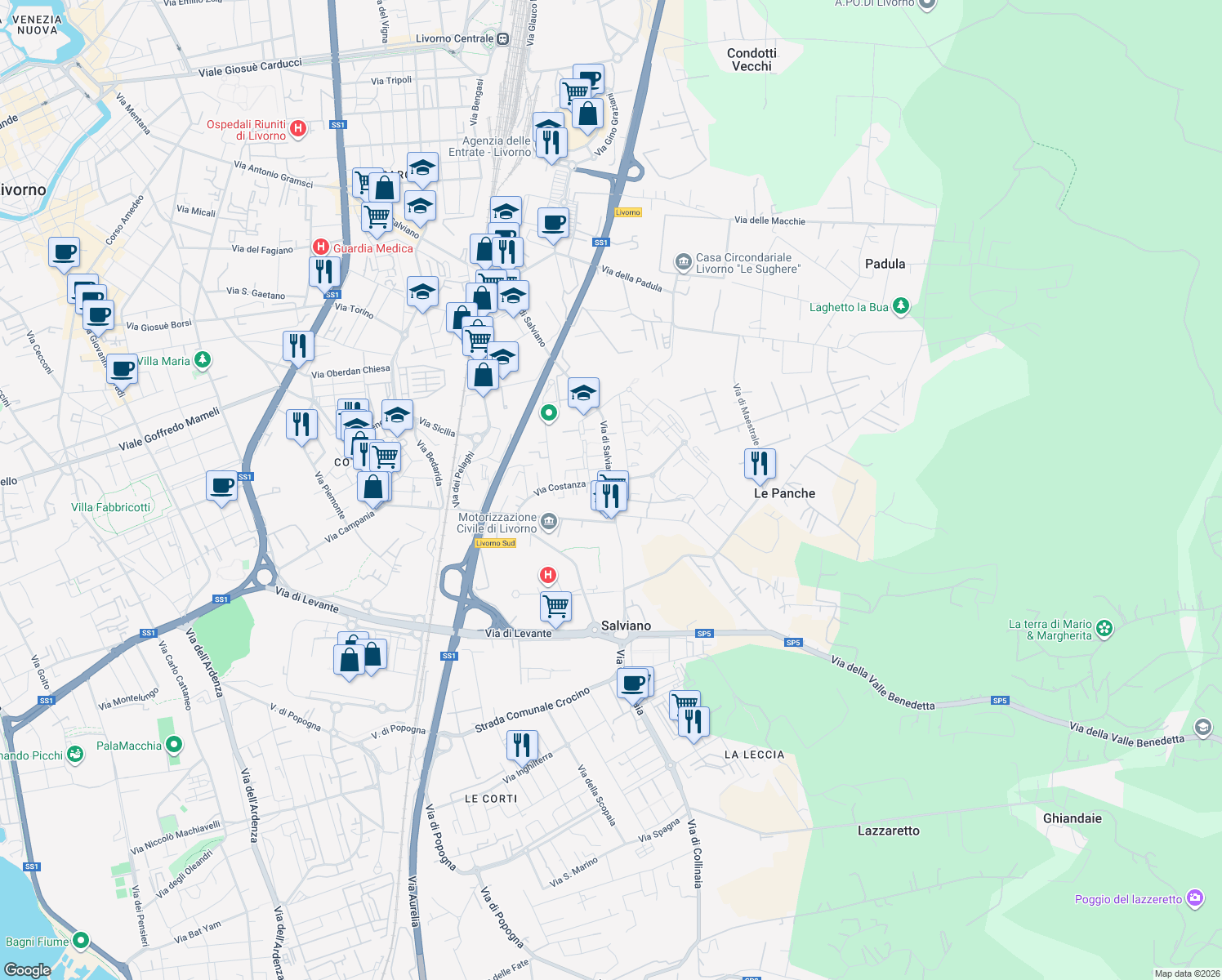This screenshot has width=1222, height=980.
Task: Click the hospital marker near Salviano
Action: click(x=547, y=576)
